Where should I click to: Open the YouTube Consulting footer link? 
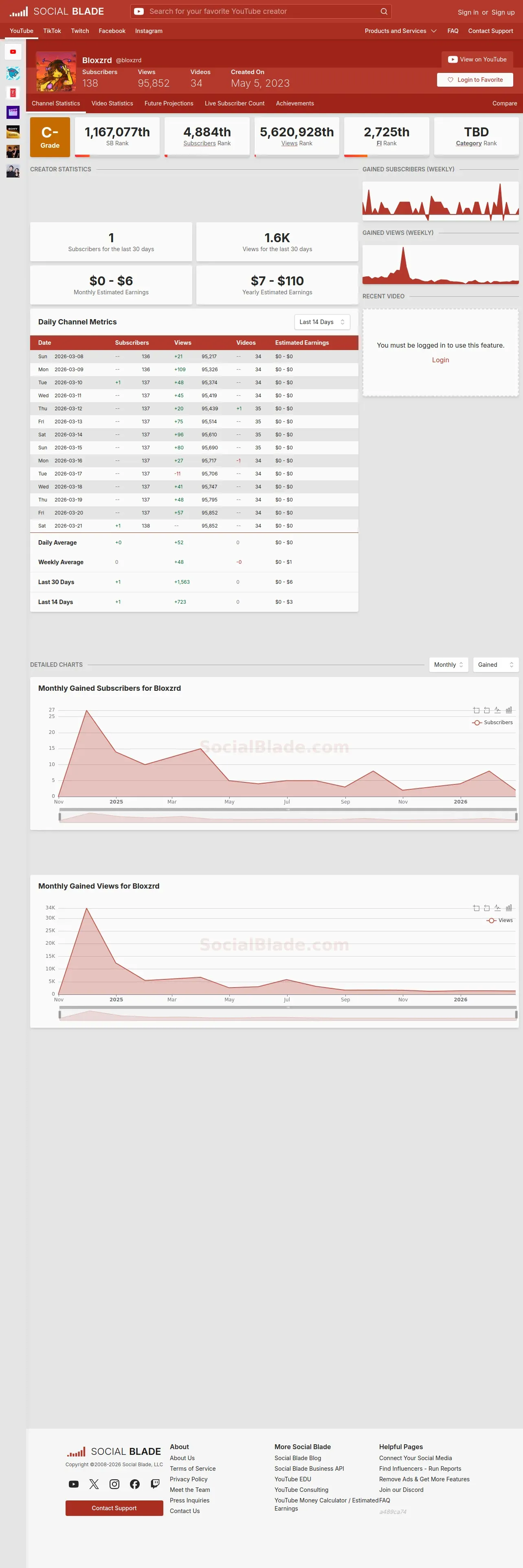[301, 1489]
